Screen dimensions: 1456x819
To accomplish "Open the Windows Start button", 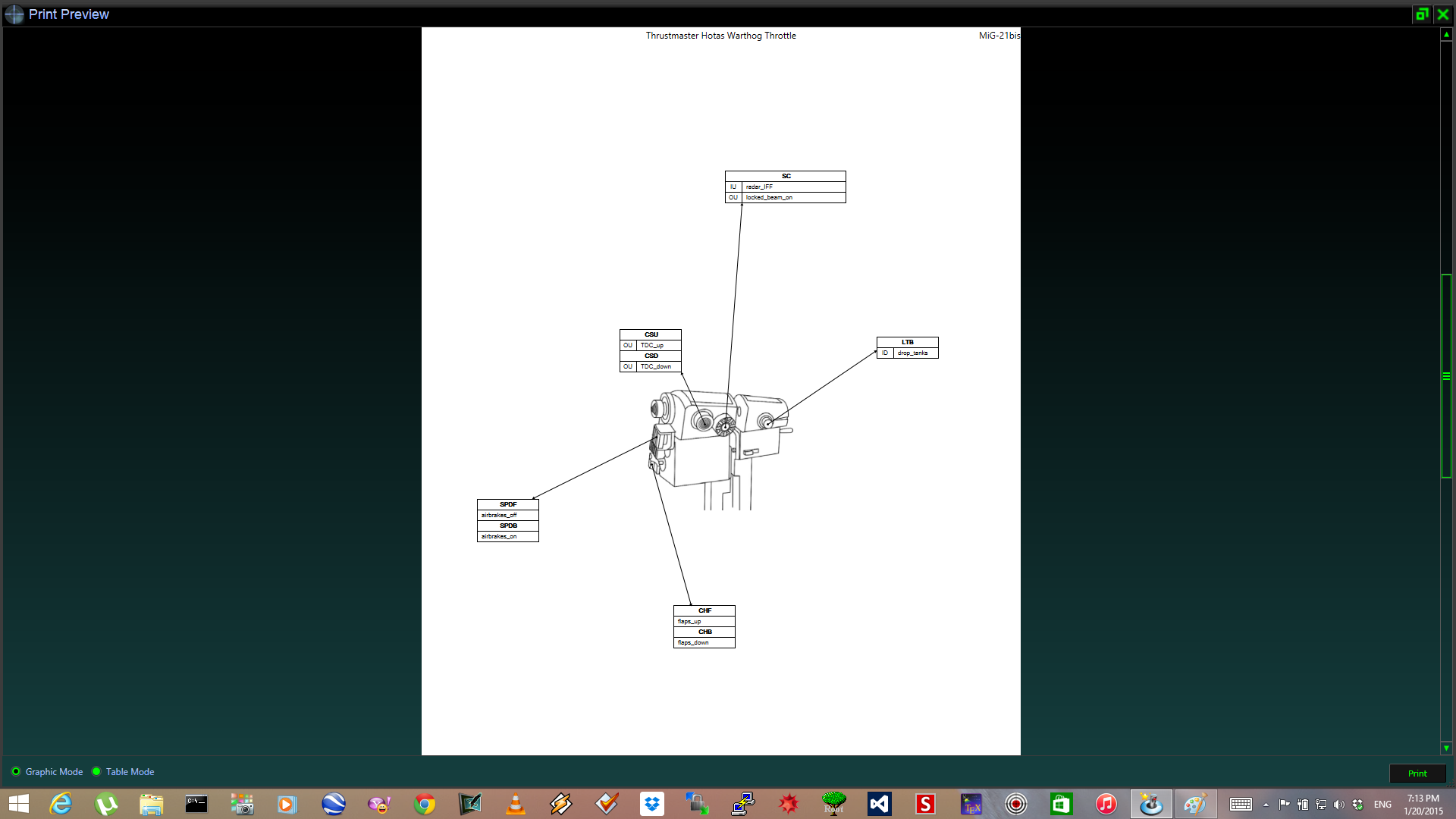I will (x=19, y=804).
